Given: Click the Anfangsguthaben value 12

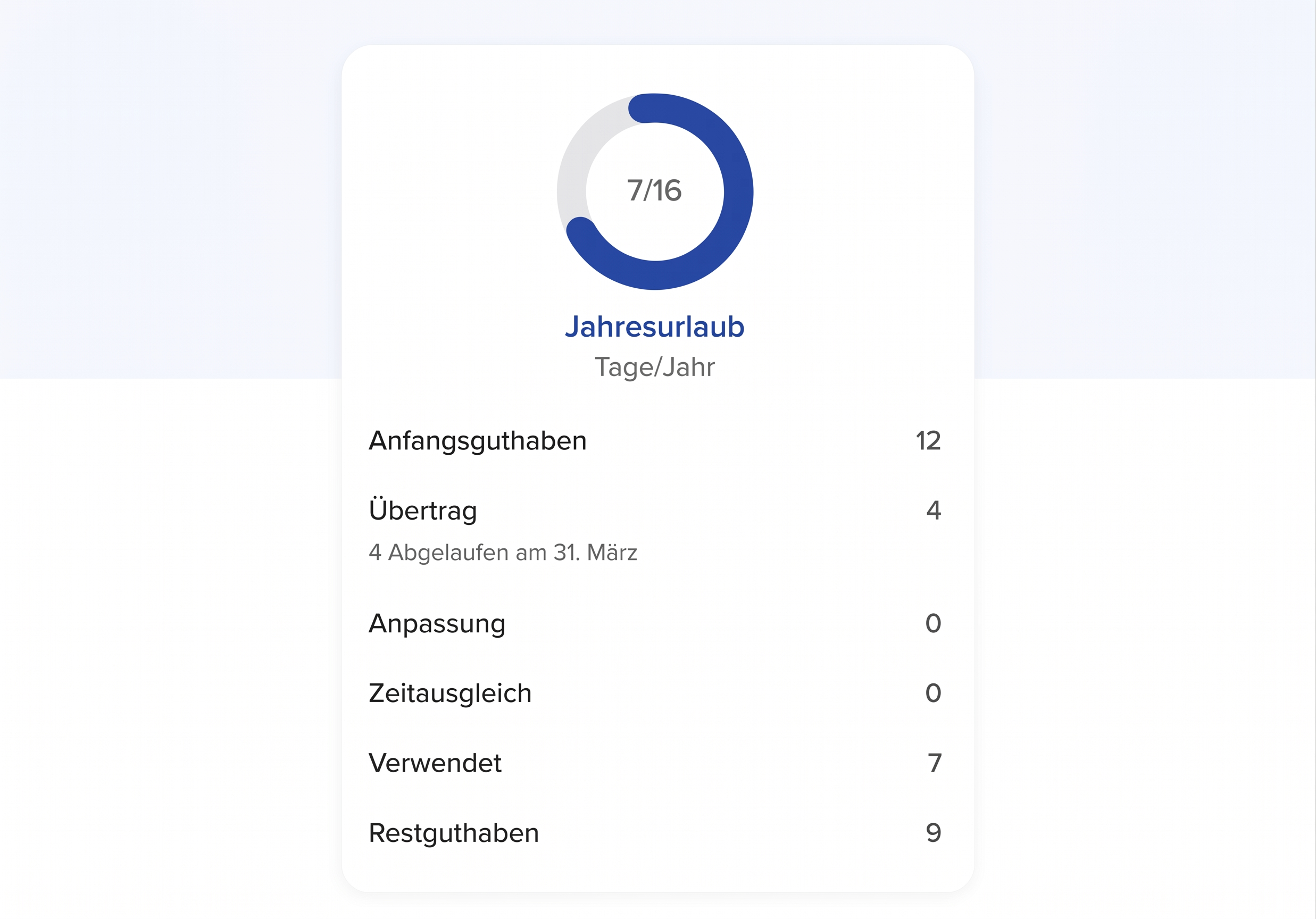Looking at the screenshot, I should (x=928, y=440).
